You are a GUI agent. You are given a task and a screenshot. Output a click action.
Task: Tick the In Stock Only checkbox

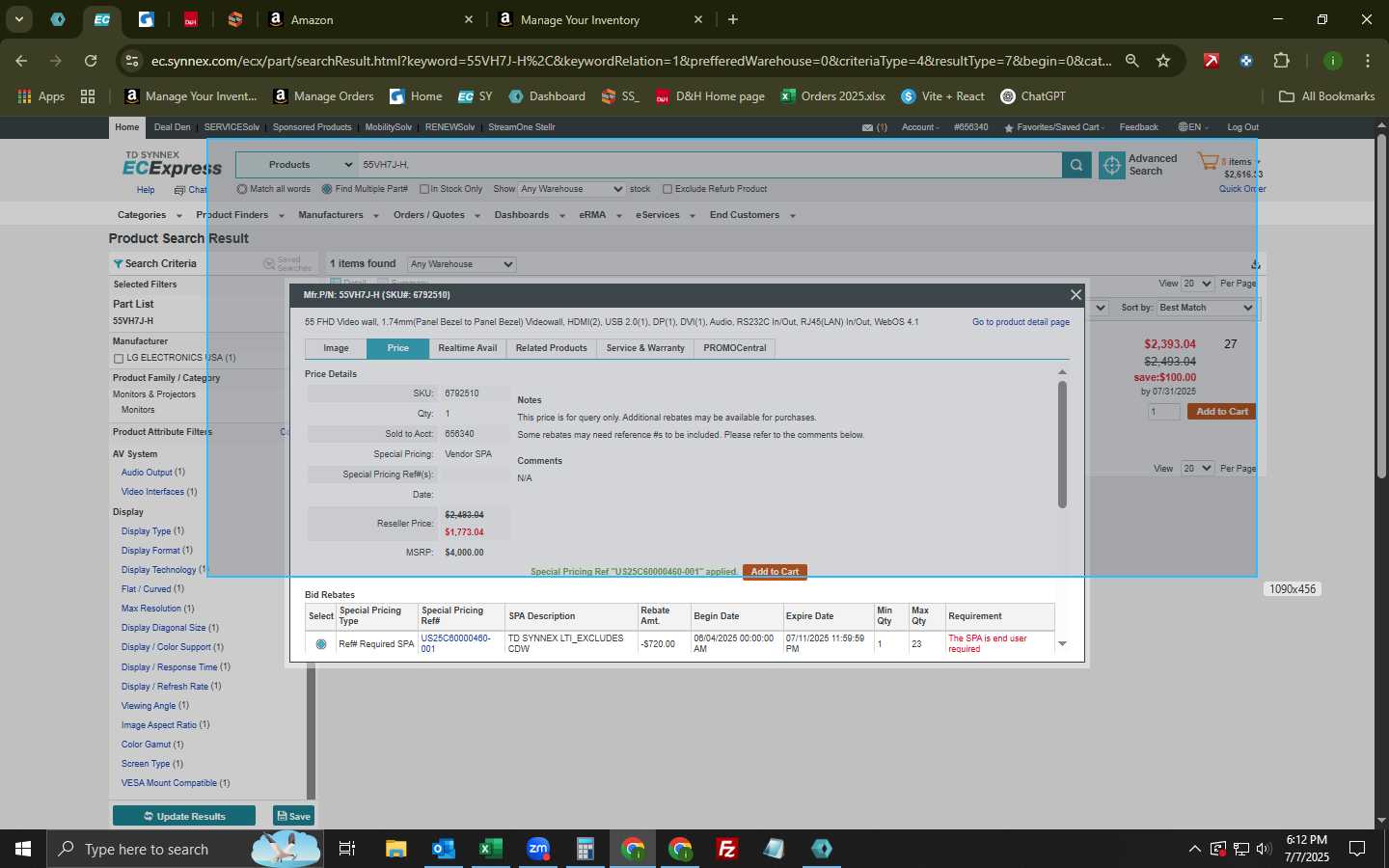[424, 189]
